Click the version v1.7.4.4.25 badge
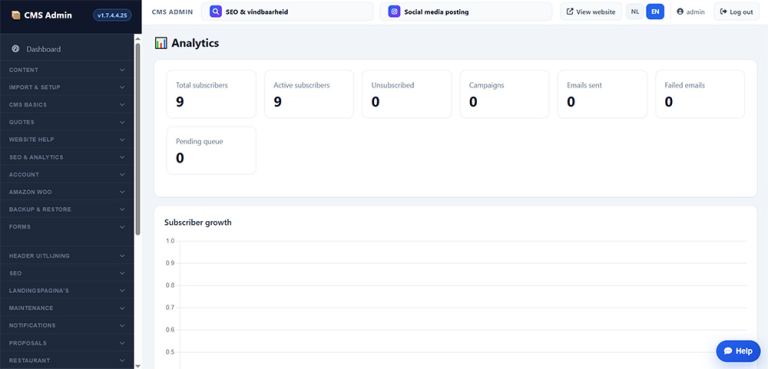Screen dimensions: 768x369 (112, 15)
